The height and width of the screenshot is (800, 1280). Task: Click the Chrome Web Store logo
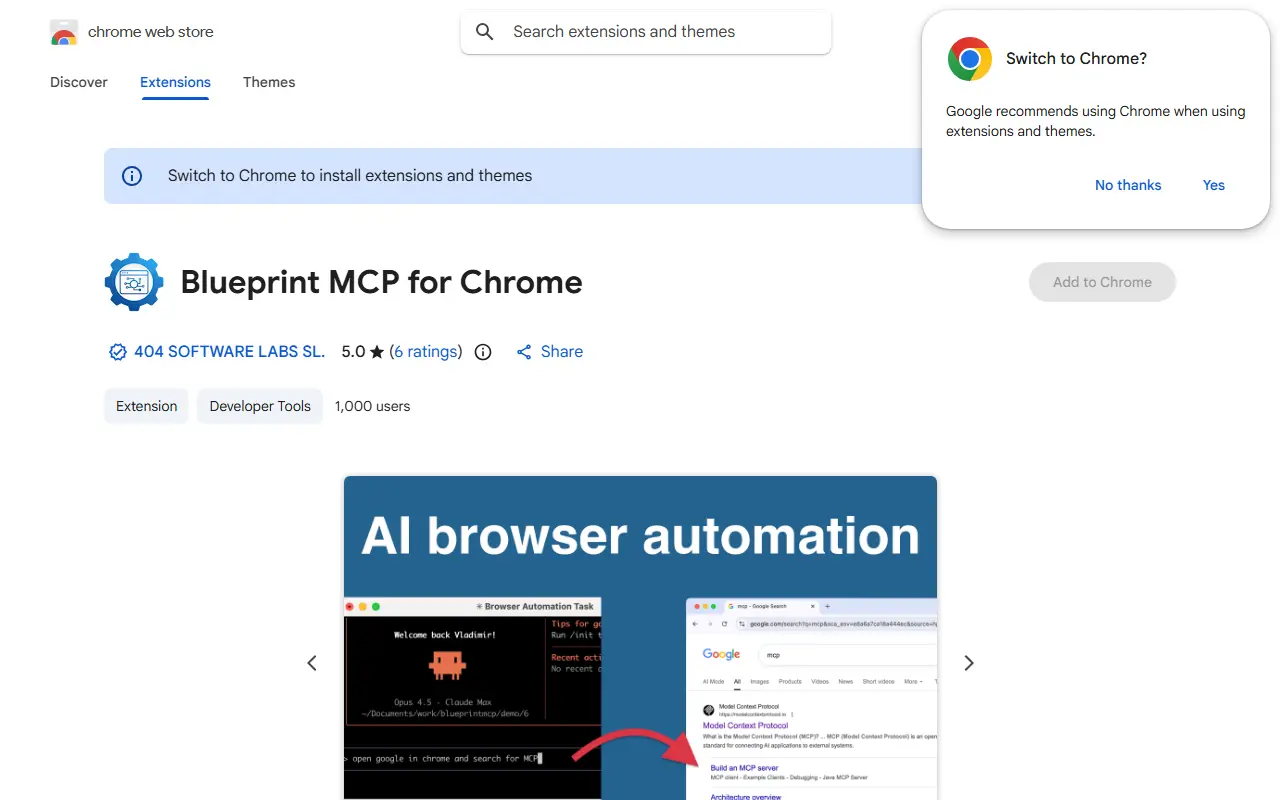[64, 33]
